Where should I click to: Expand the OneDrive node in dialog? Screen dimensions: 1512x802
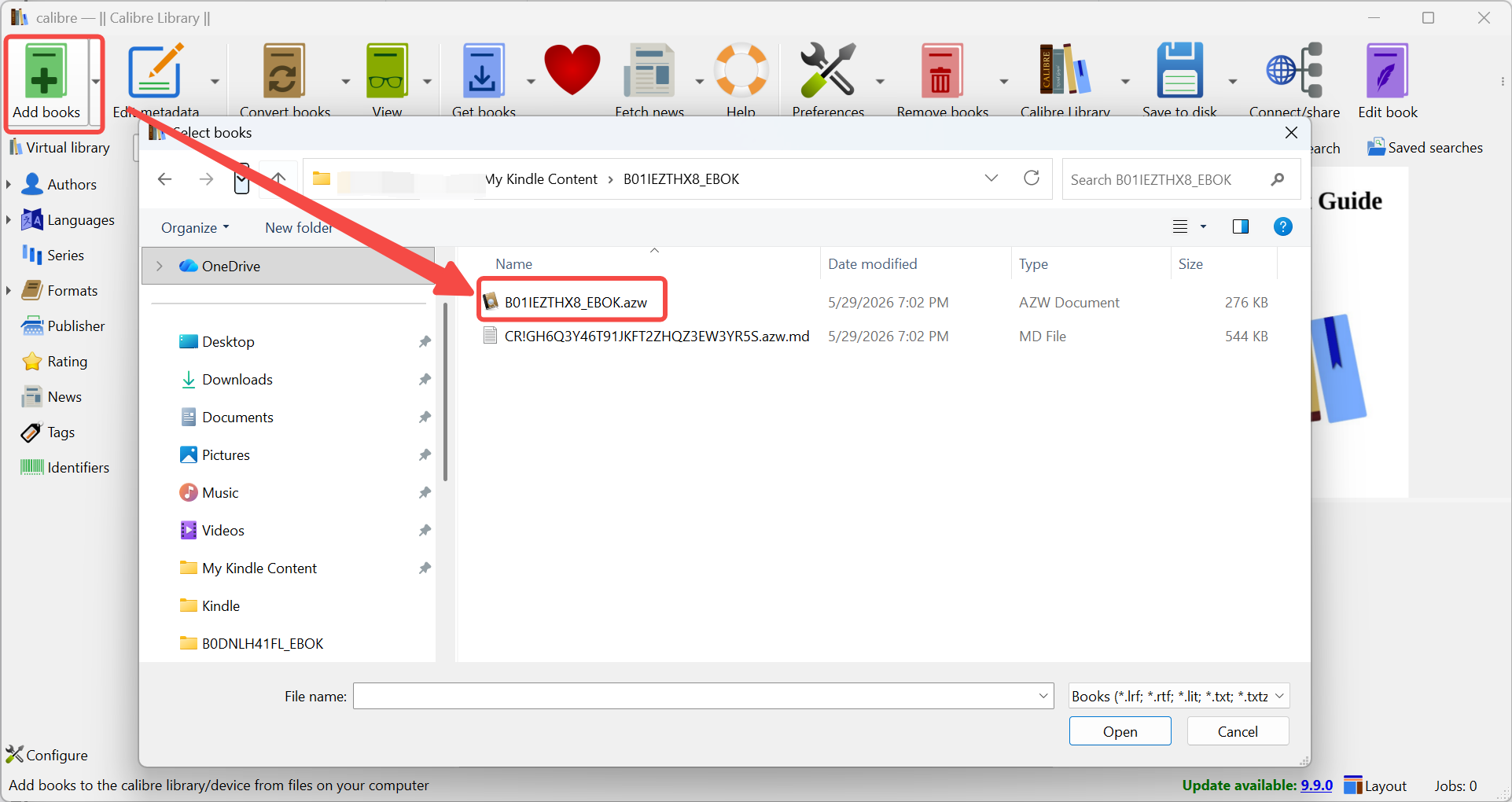[160, 266]
